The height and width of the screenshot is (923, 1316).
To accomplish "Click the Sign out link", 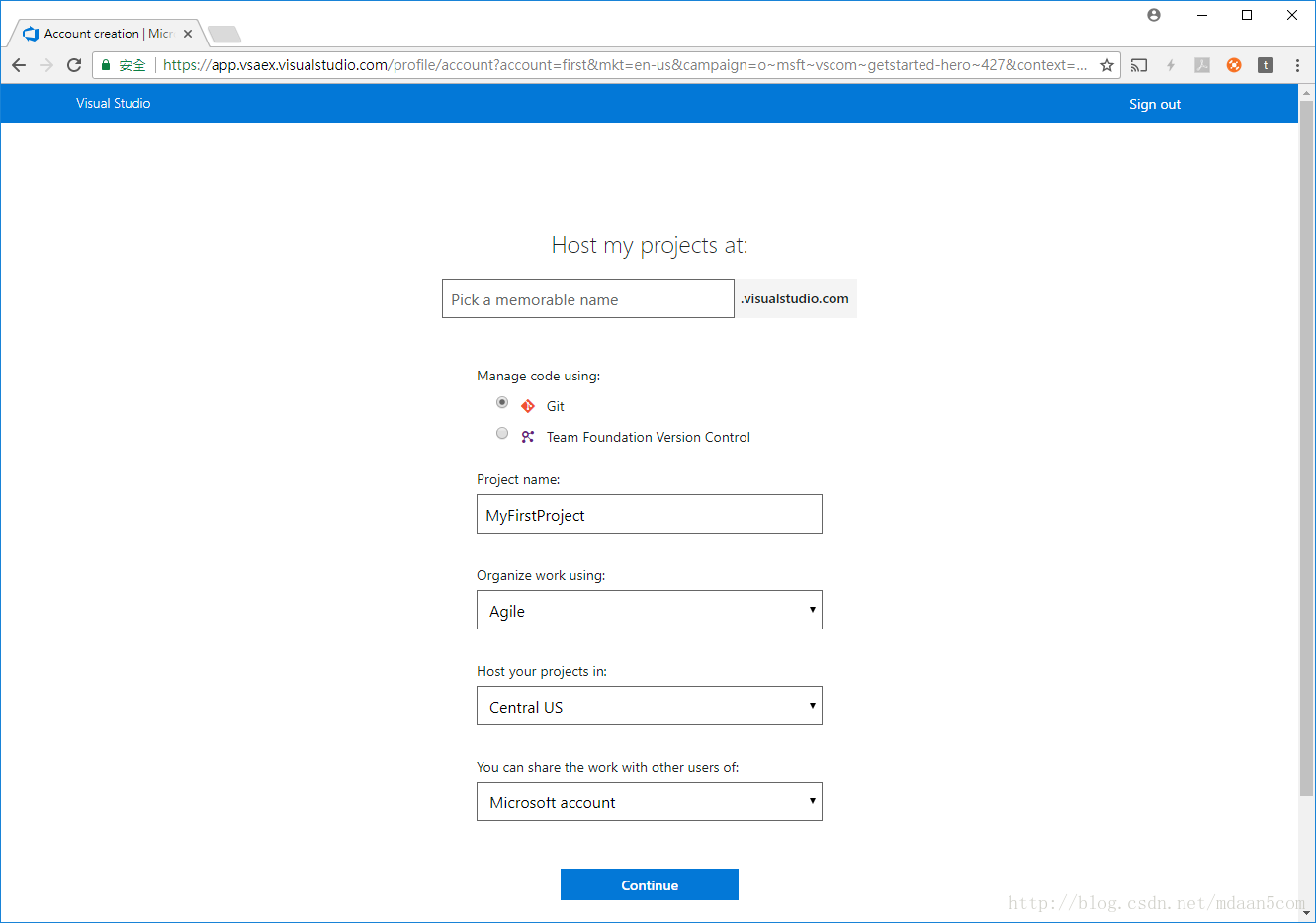I will click(1155, 104).
